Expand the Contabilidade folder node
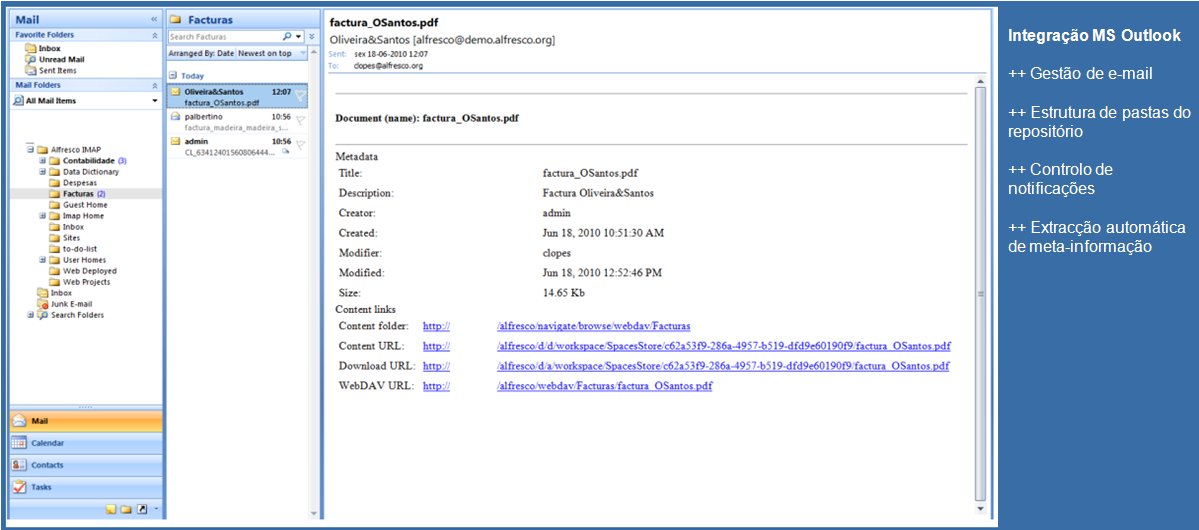Screen dimensions: 1199x530 (43, 161)
